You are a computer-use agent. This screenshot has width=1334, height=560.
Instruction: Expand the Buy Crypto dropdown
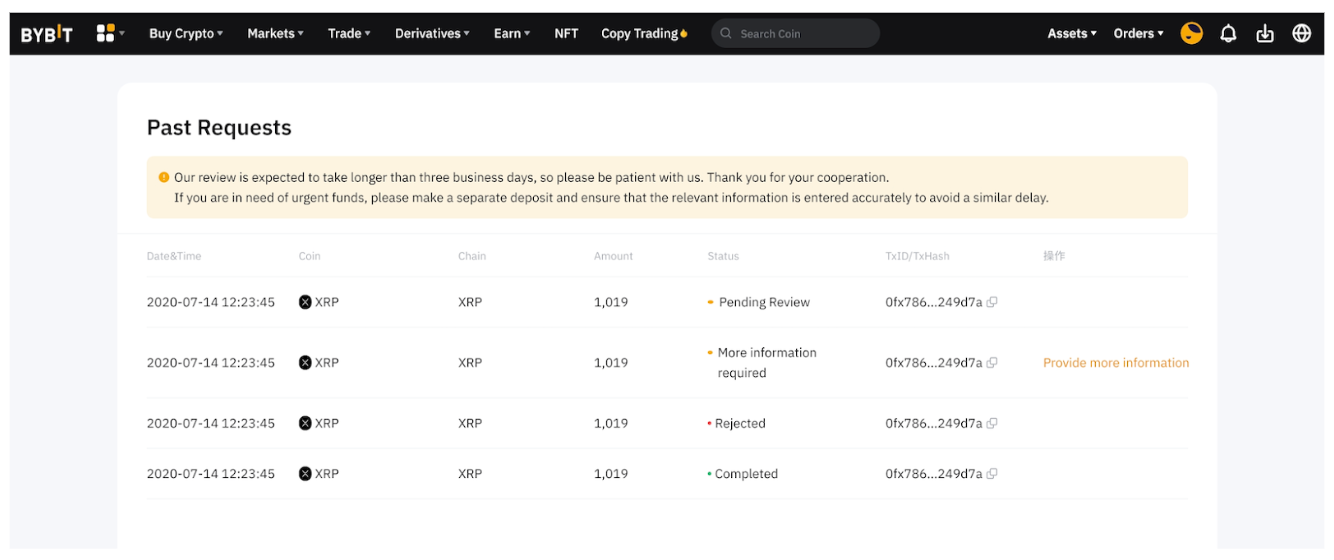coord(186,33)
